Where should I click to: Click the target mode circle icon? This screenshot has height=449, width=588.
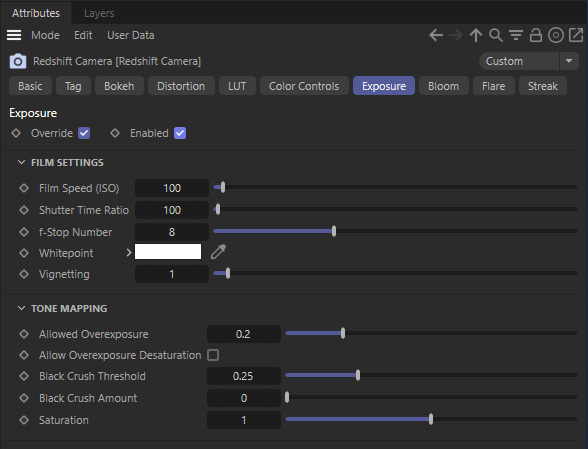coord(556,35)
